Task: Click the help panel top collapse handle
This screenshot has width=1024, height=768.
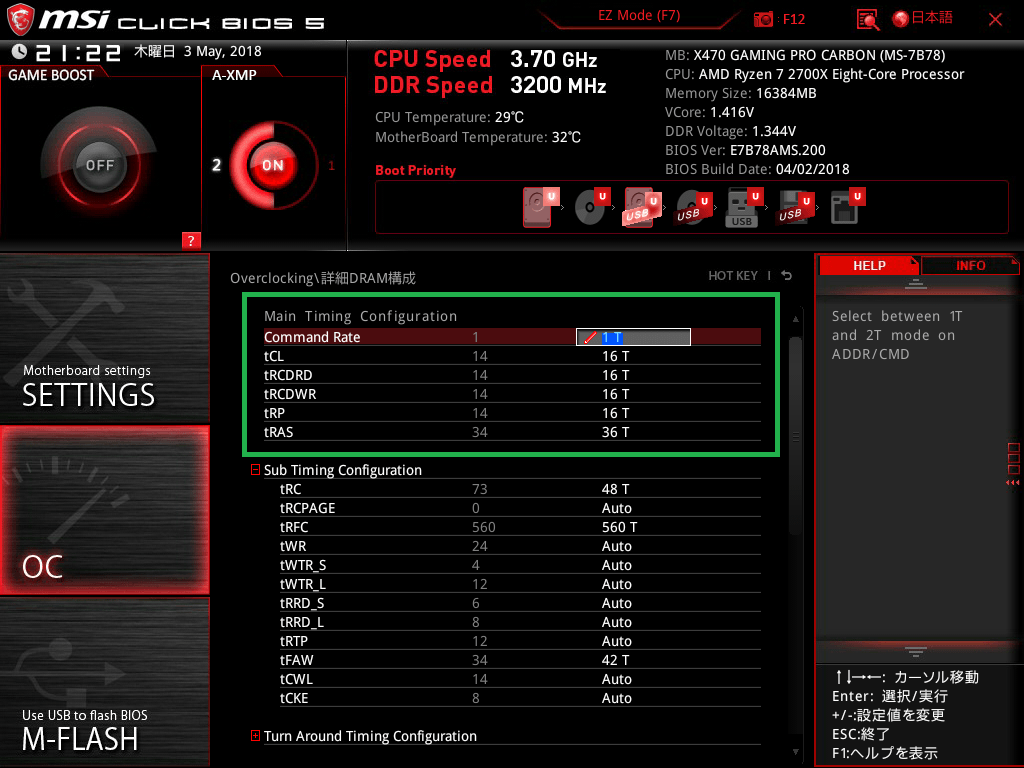Action: coord(916,283)
